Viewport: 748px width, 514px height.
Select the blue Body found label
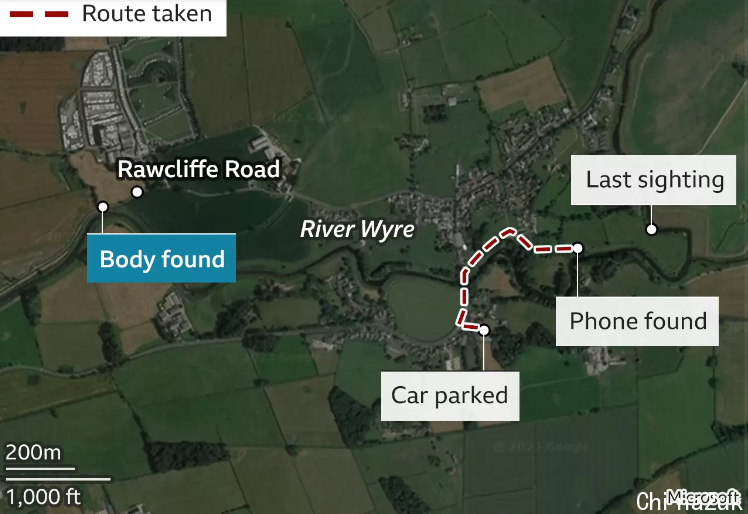tap(161, 258)
